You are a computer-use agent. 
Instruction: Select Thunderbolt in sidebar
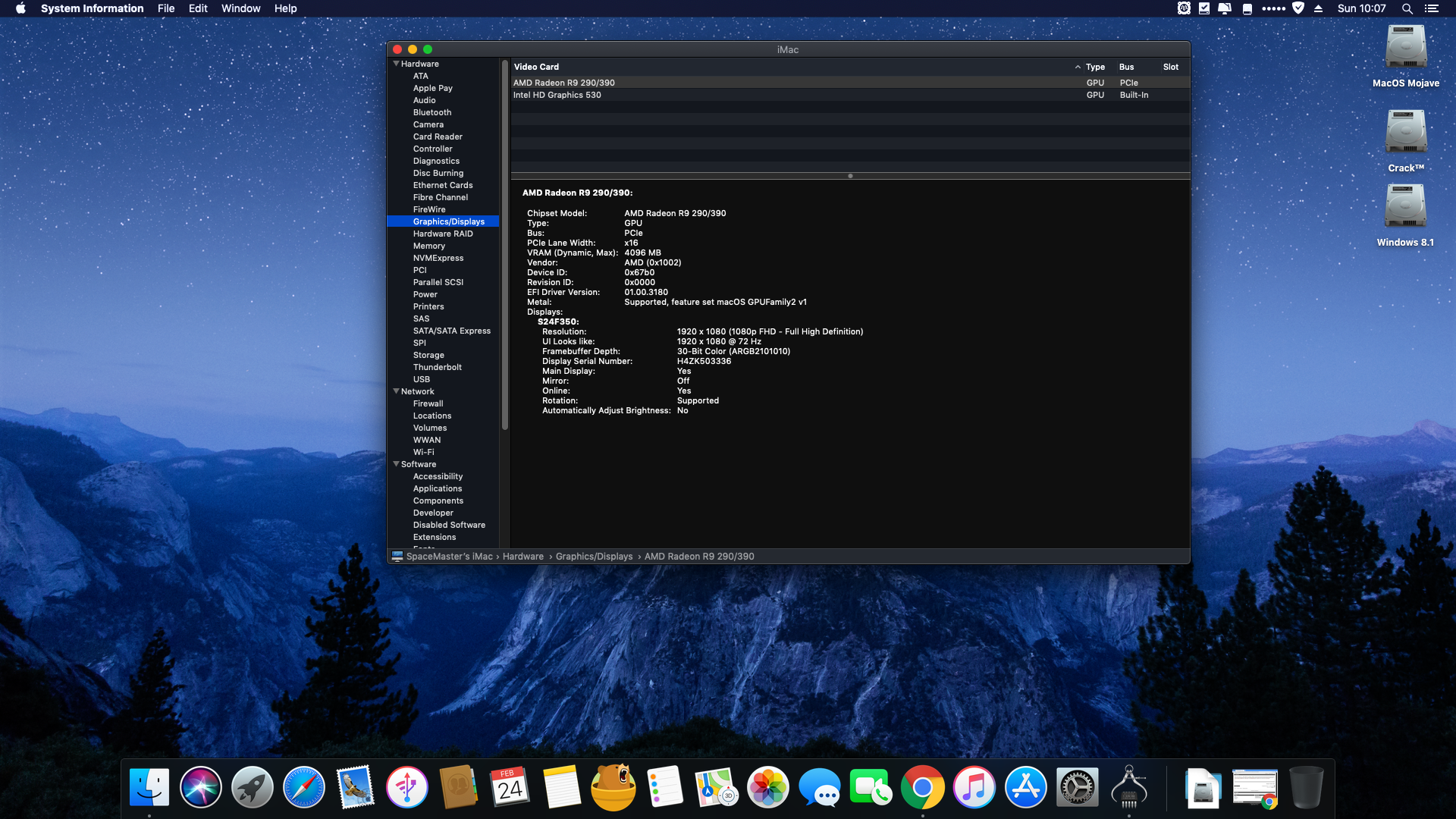click(x=438, y=367)
